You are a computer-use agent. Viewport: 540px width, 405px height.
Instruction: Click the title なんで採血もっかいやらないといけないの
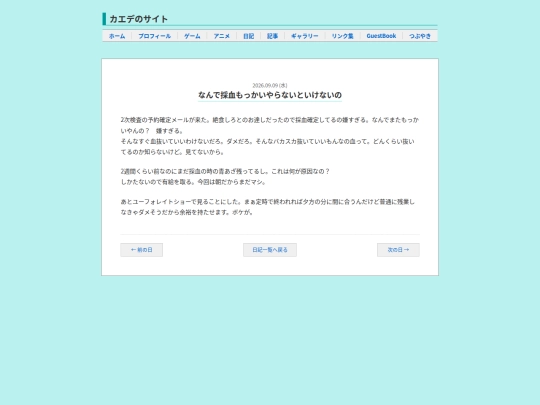[x=270, y=95]
